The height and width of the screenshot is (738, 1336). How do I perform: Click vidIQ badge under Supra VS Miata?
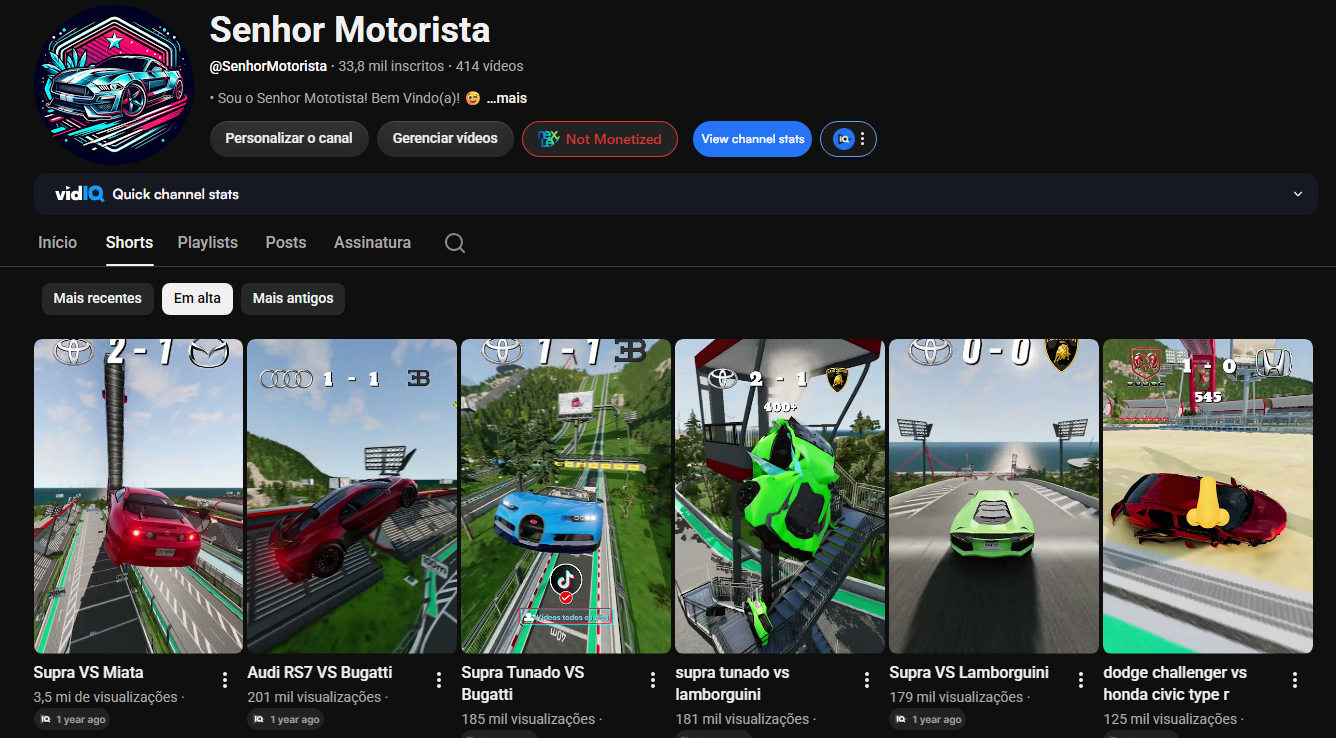pos(71,719)
